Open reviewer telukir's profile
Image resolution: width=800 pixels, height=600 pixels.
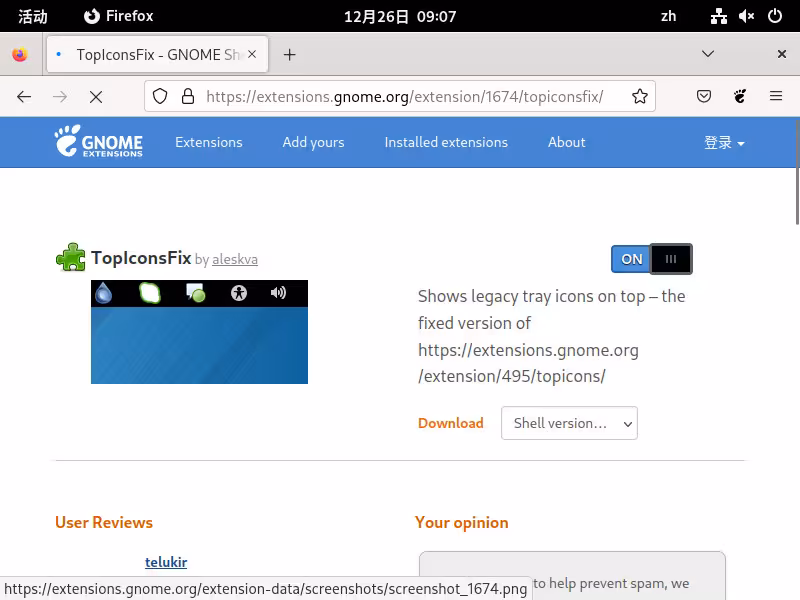[166, 562]
